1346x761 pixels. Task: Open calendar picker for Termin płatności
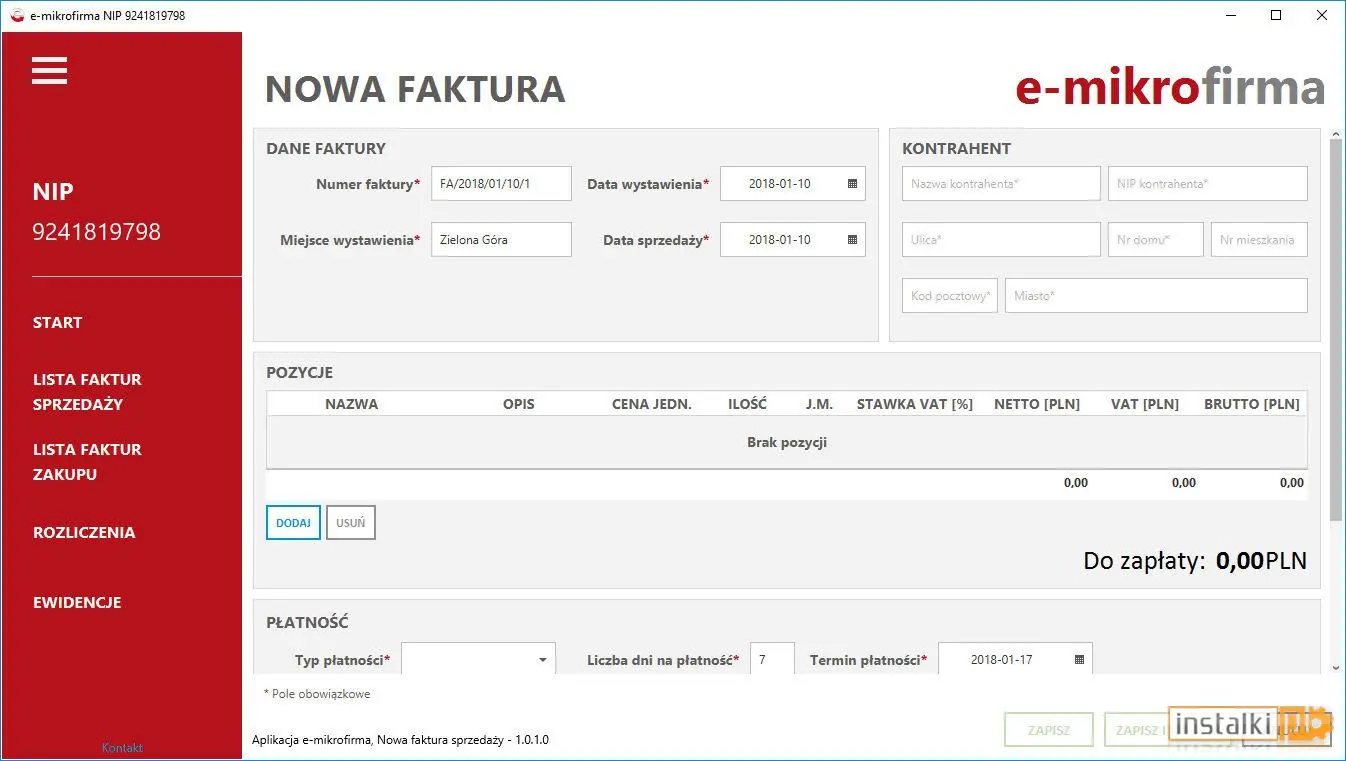(1078, 659)
